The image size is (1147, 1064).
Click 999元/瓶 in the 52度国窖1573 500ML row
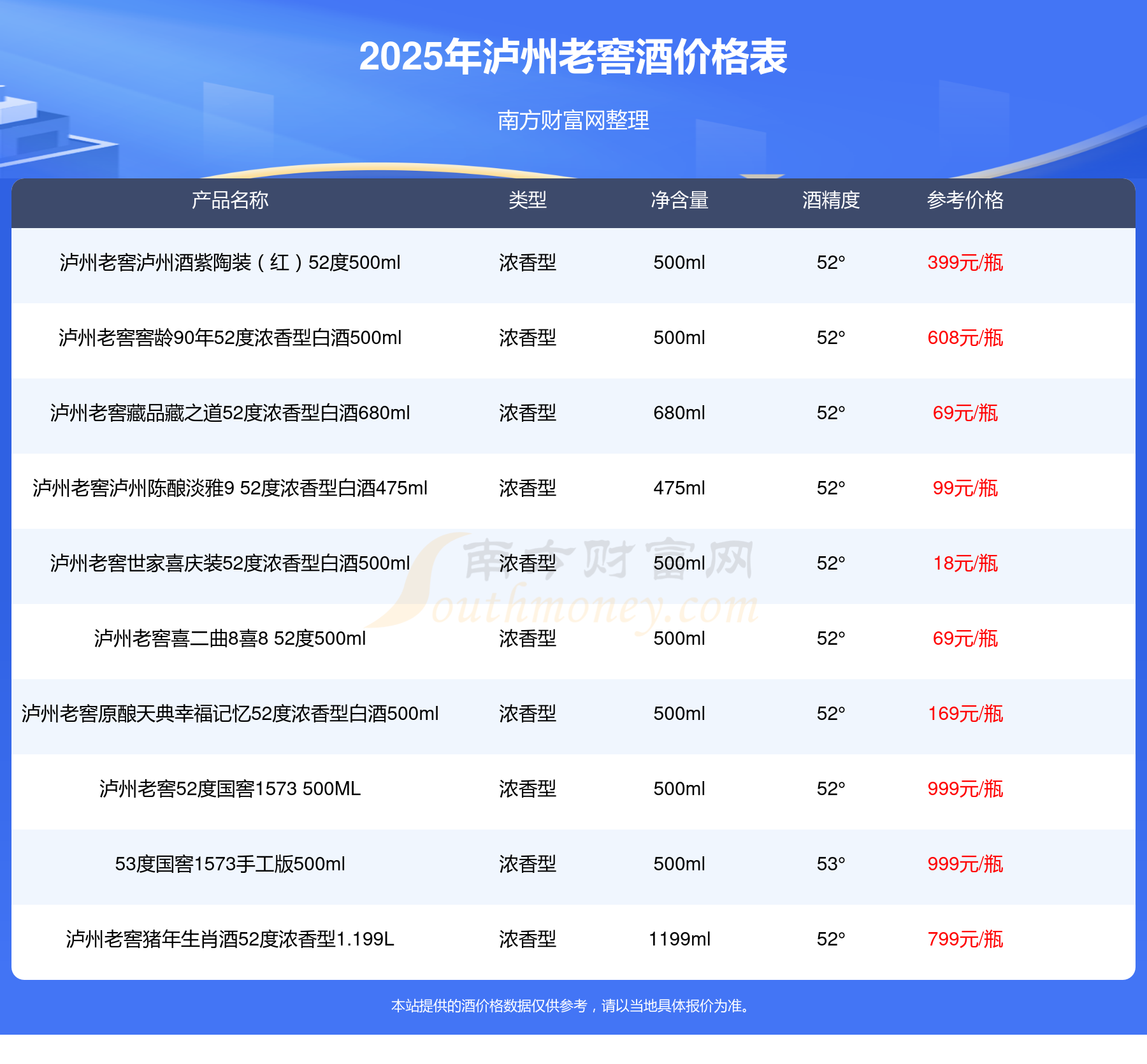click(965, 789)
